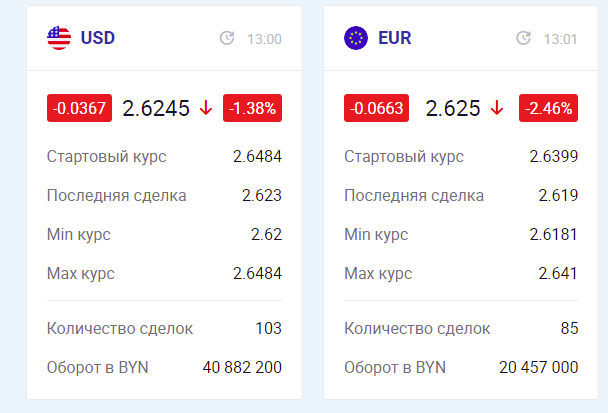
Task: Click the 13:01 update time on EUR
Action: click(560, 39)
